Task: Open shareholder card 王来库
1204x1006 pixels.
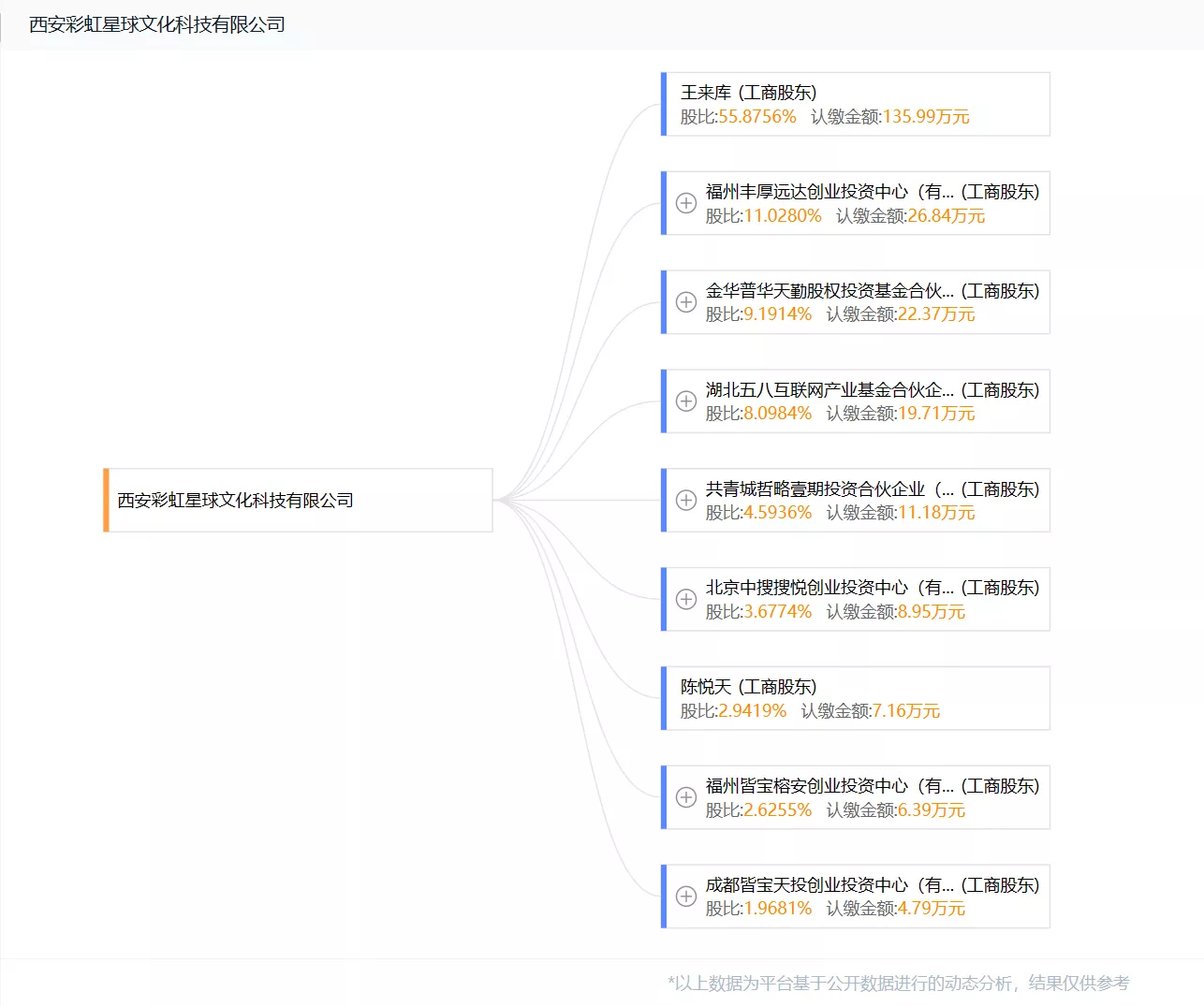Action: (x=856, y=104)
